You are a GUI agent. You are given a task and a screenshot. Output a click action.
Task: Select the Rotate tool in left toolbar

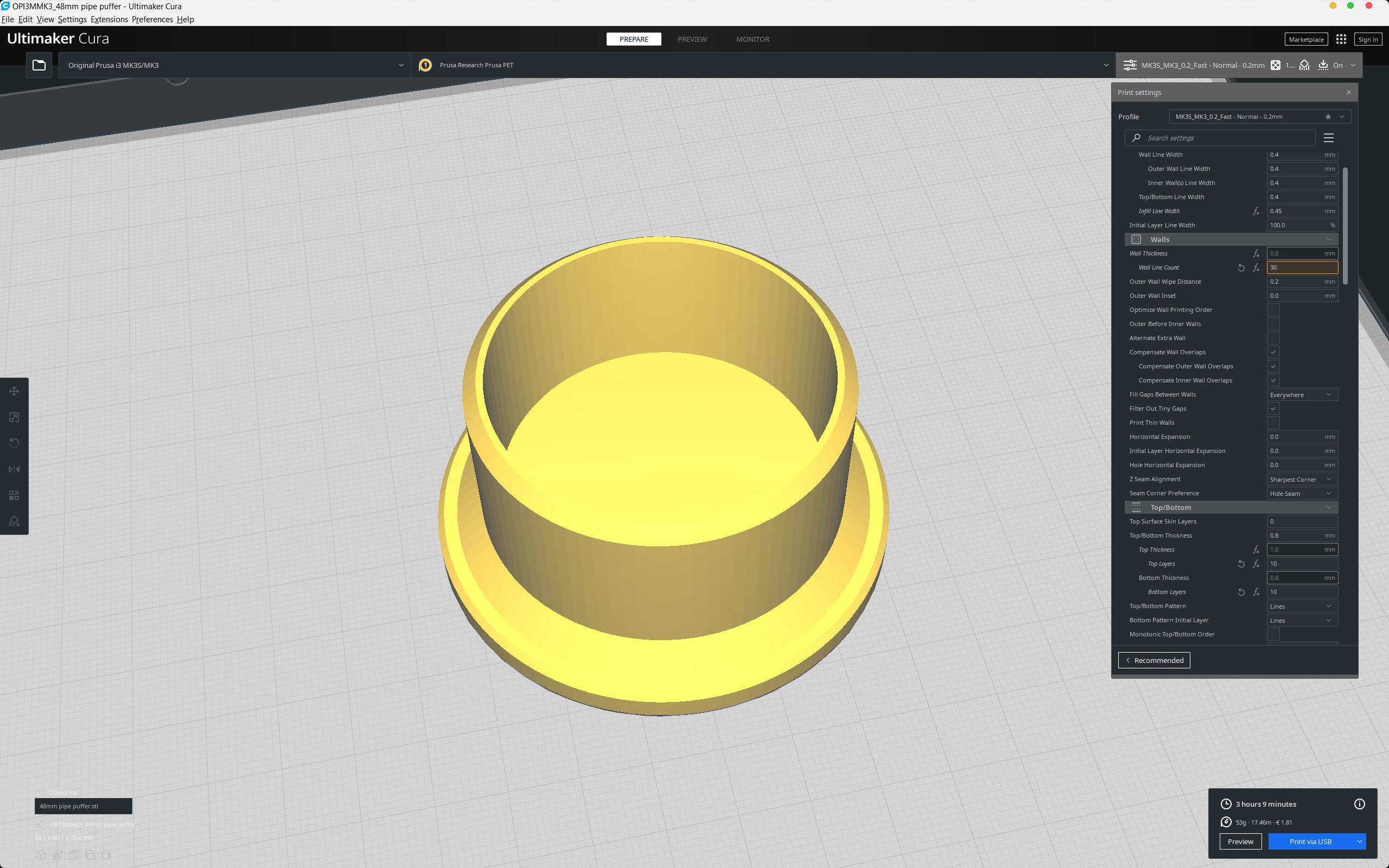[14, 443]
